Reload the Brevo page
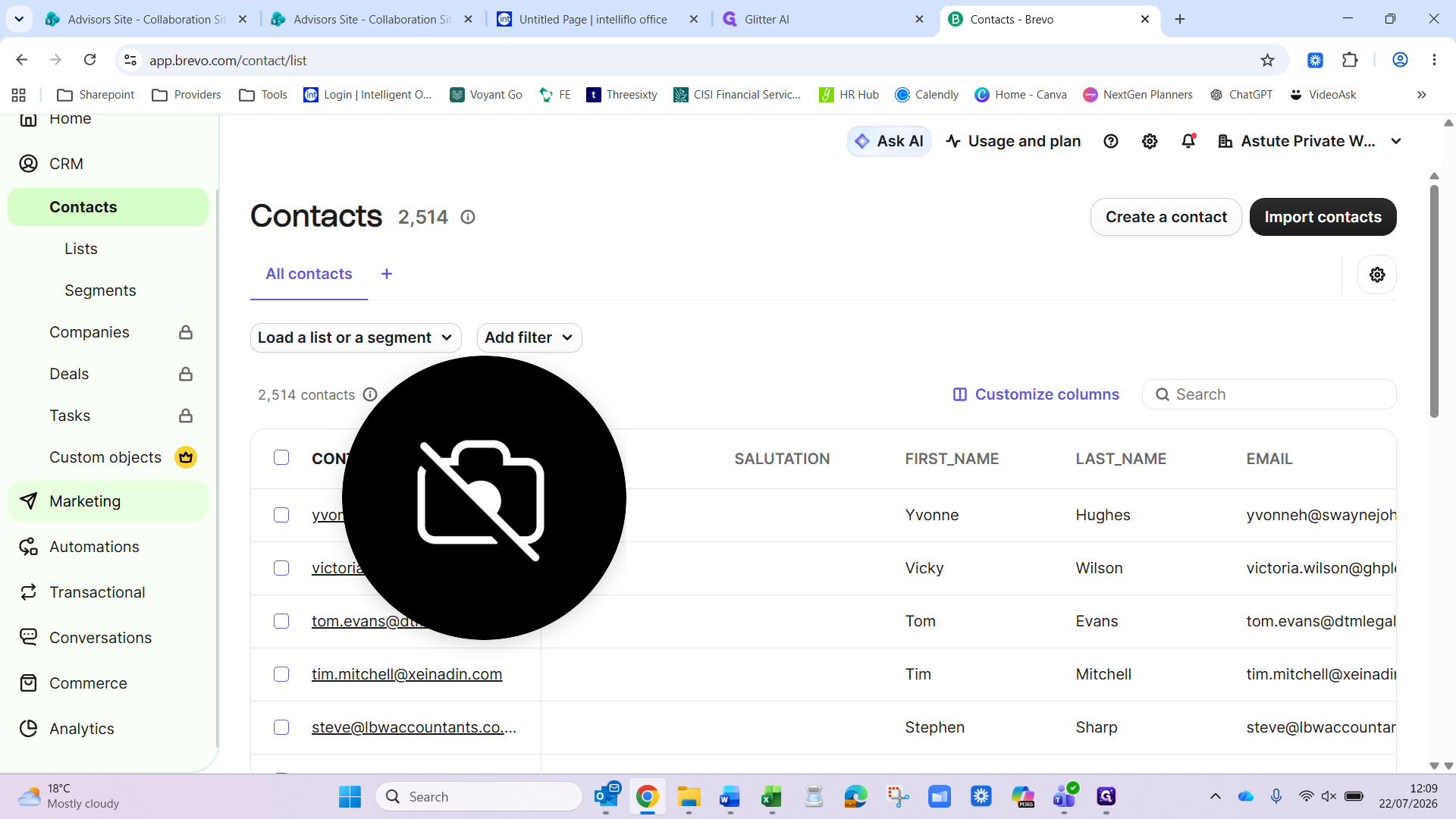1456x819 pixels. [x=89, y=60]
